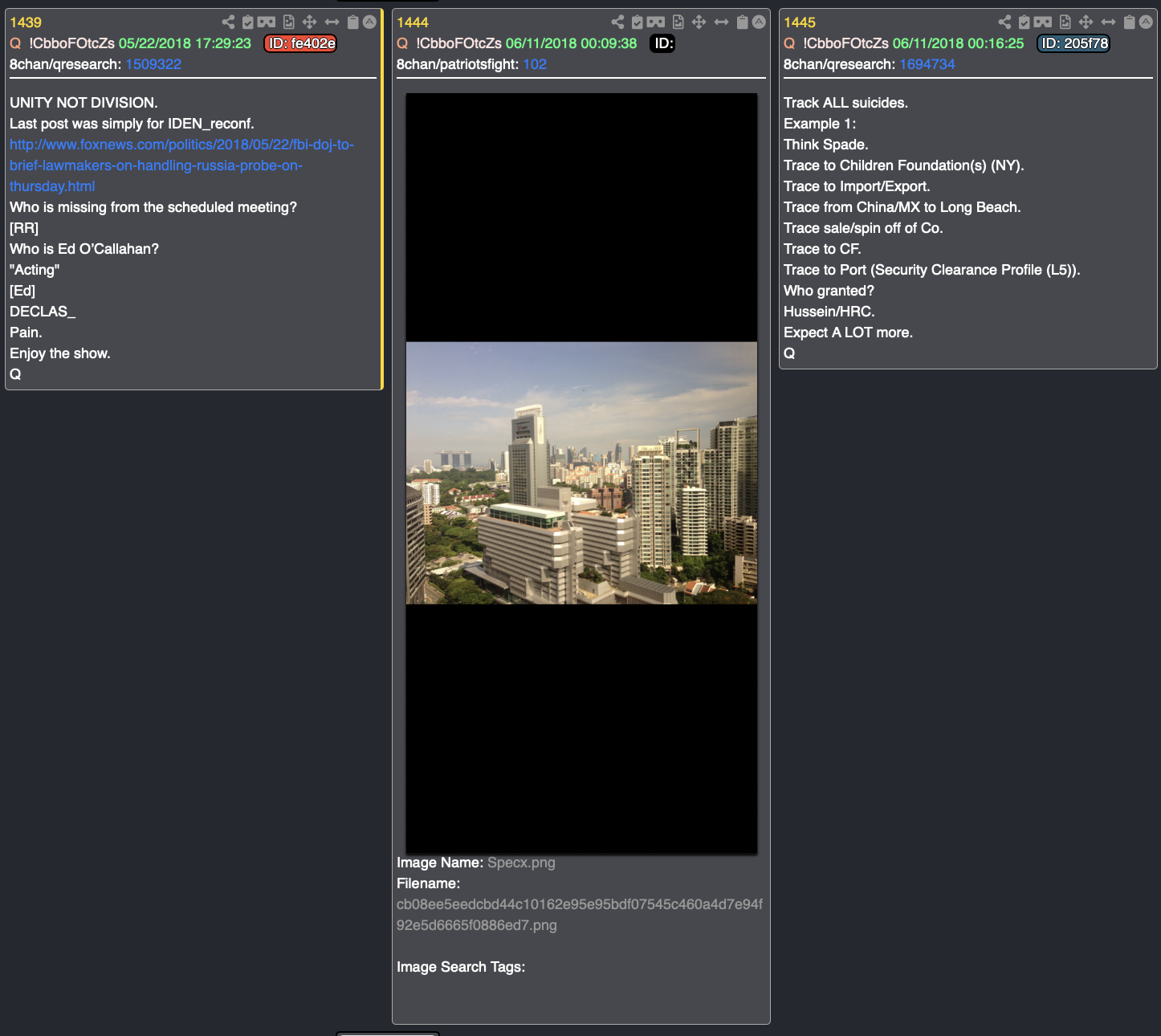
Task: Click the move arrows icon on post 1439
Action: pyautogui.click(x=309, y=22)
